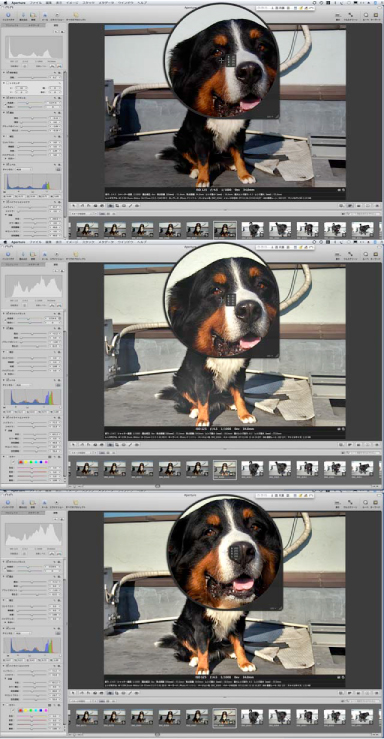
Task: Click the auto exposure button below the top histogram
Action: pos(52,66)
